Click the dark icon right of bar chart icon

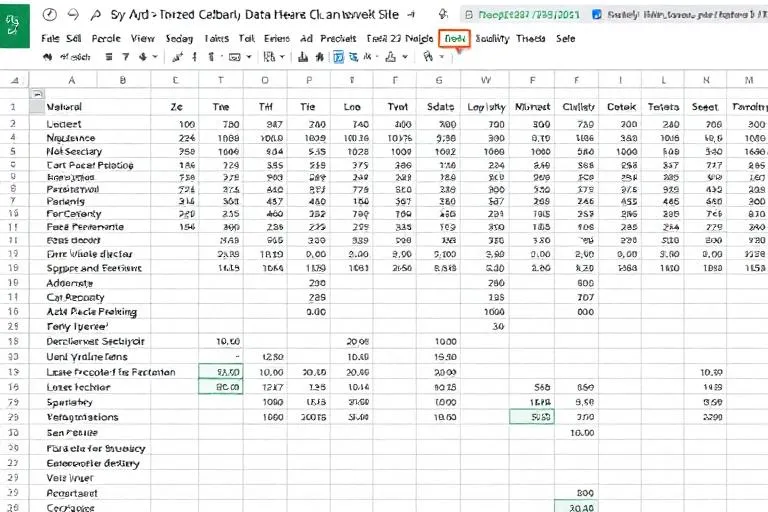(x=319, y=57)
